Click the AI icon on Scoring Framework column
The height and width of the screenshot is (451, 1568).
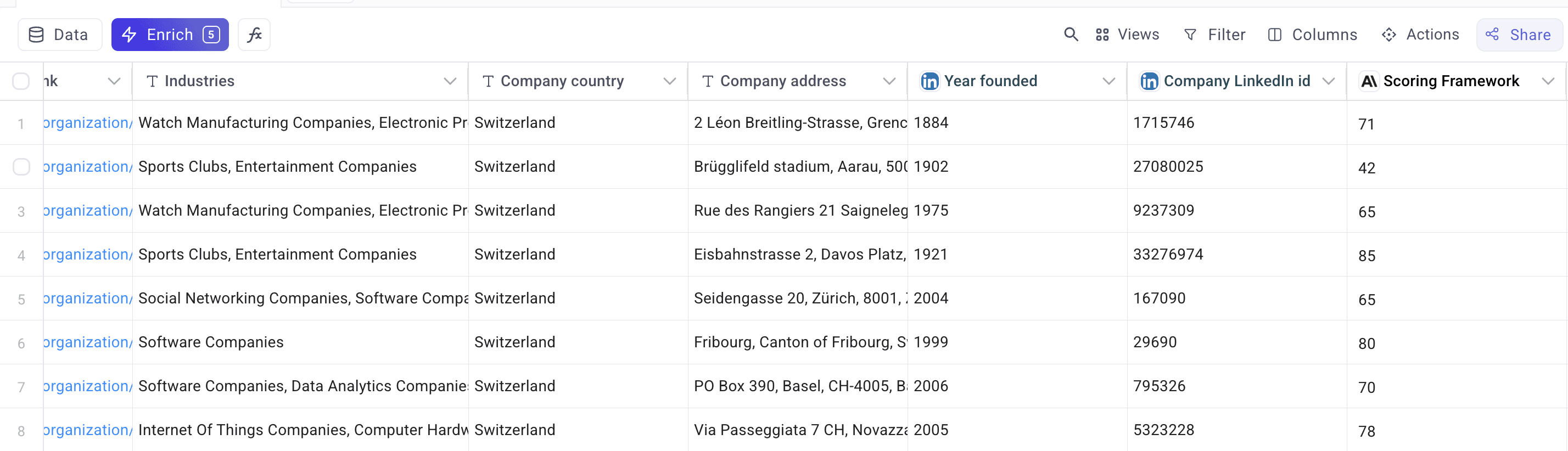click(1370, 80)
